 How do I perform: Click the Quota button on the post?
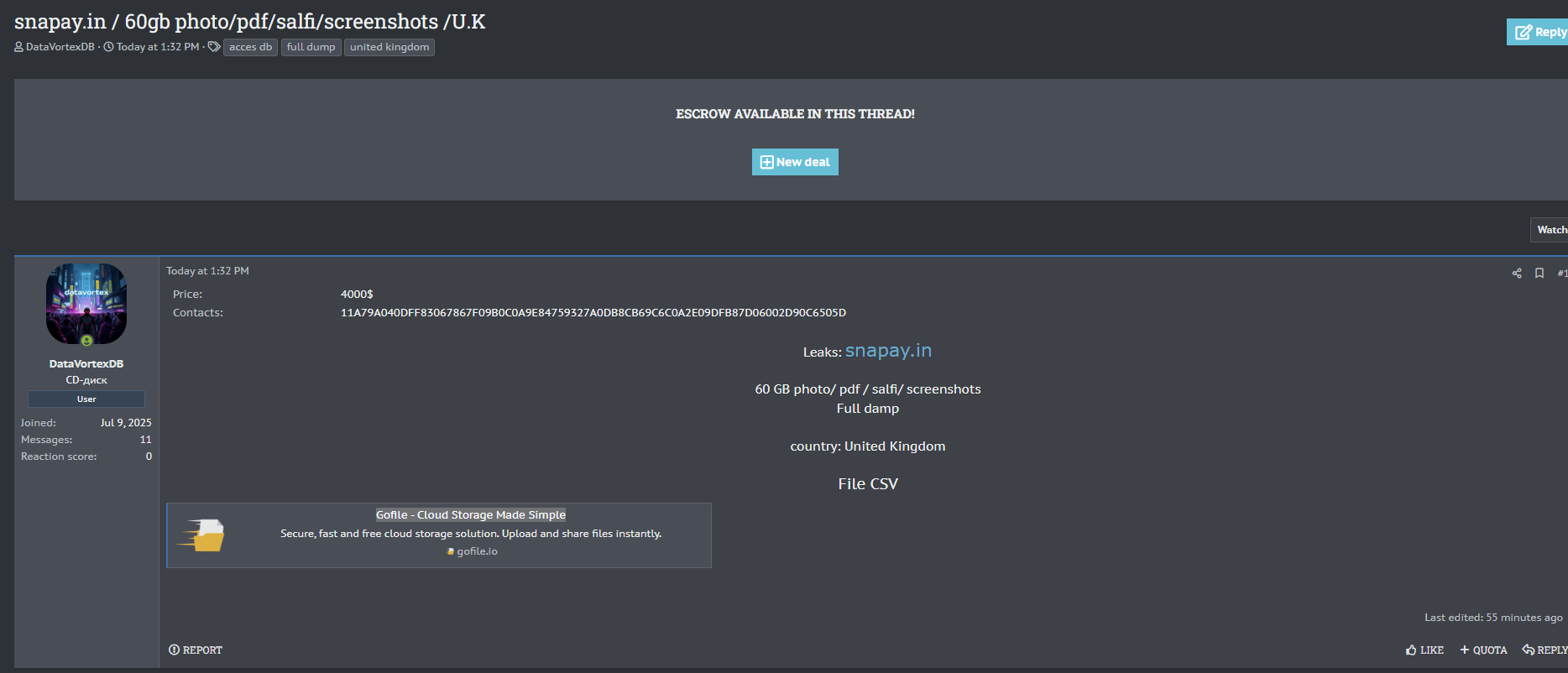point(1483,650)
